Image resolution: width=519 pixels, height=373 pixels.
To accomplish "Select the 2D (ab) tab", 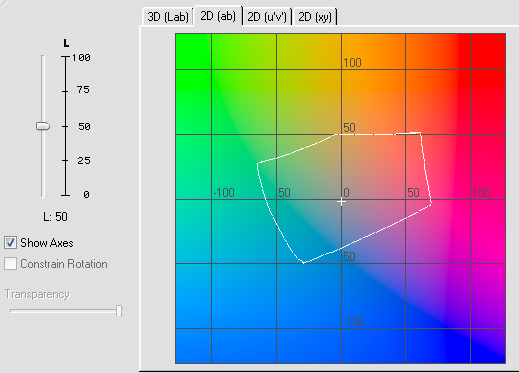I will (x=218, y=16).
